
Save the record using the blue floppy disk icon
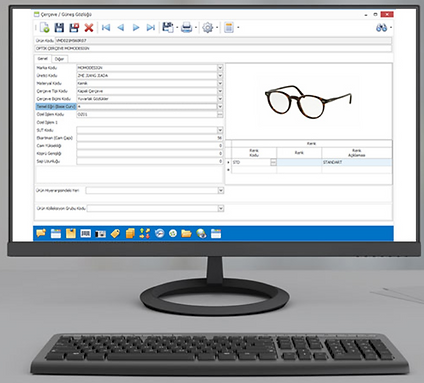pos(59,27)
